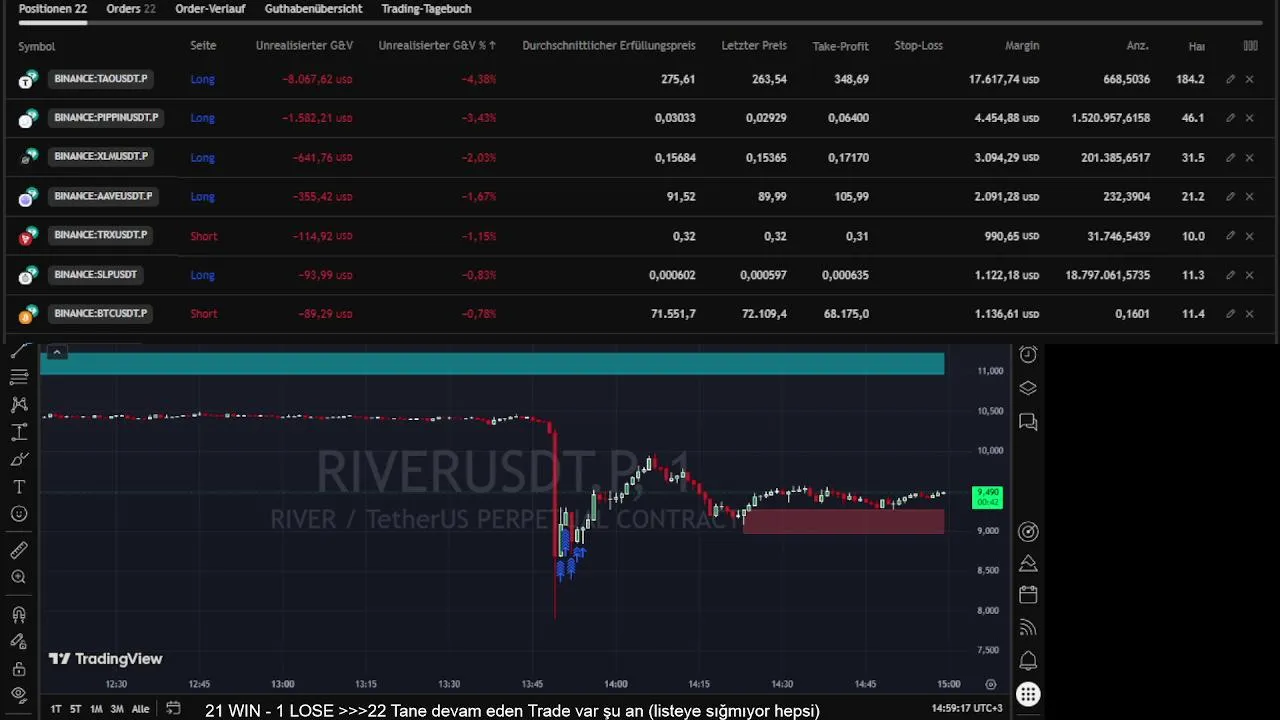Sort by the Take-Profit column header
This screenshot has height=720, width=1280.
tap(840, 46)
